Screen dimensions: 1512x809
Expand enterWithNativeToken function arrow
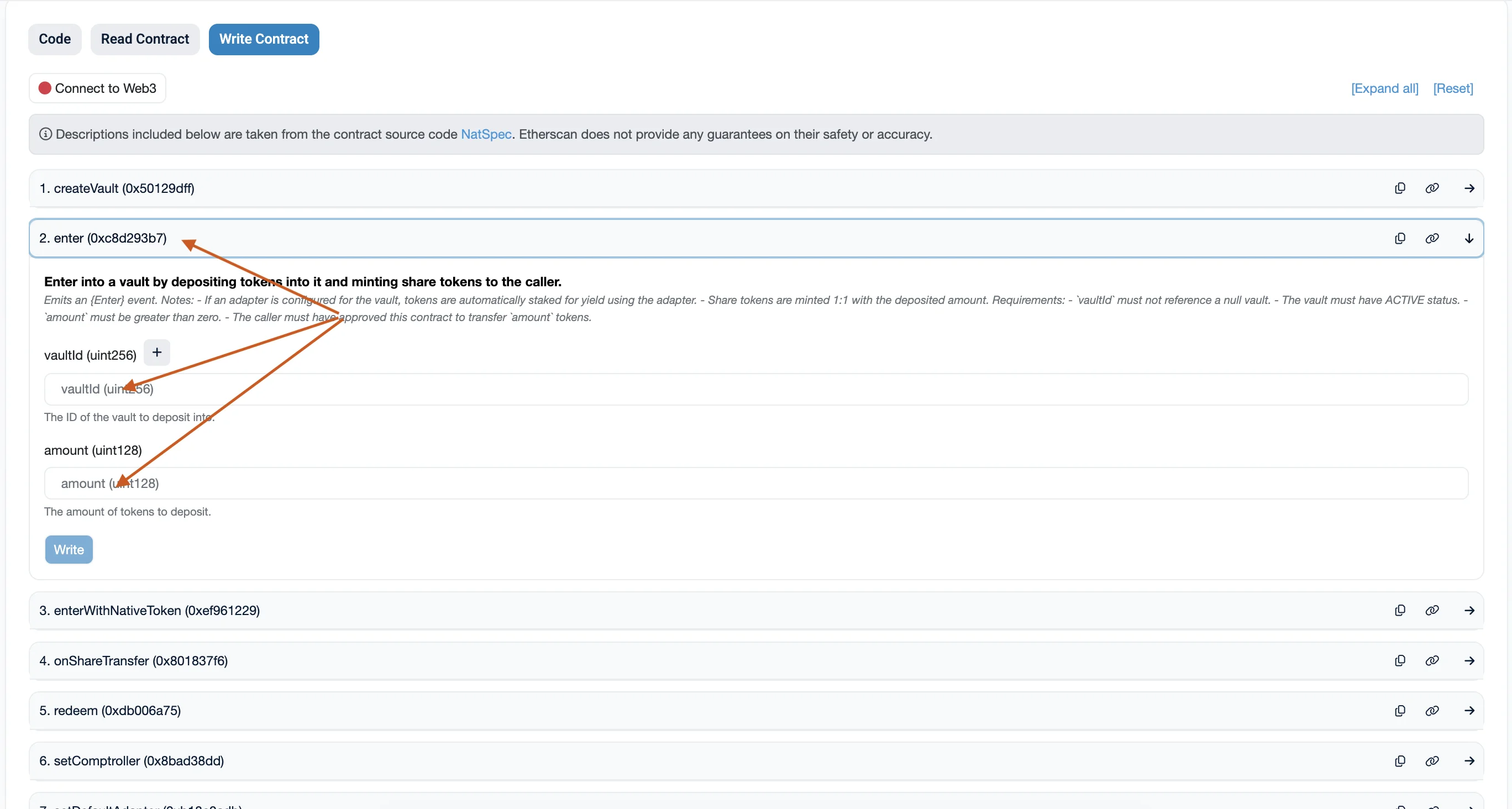point(1468,610)
